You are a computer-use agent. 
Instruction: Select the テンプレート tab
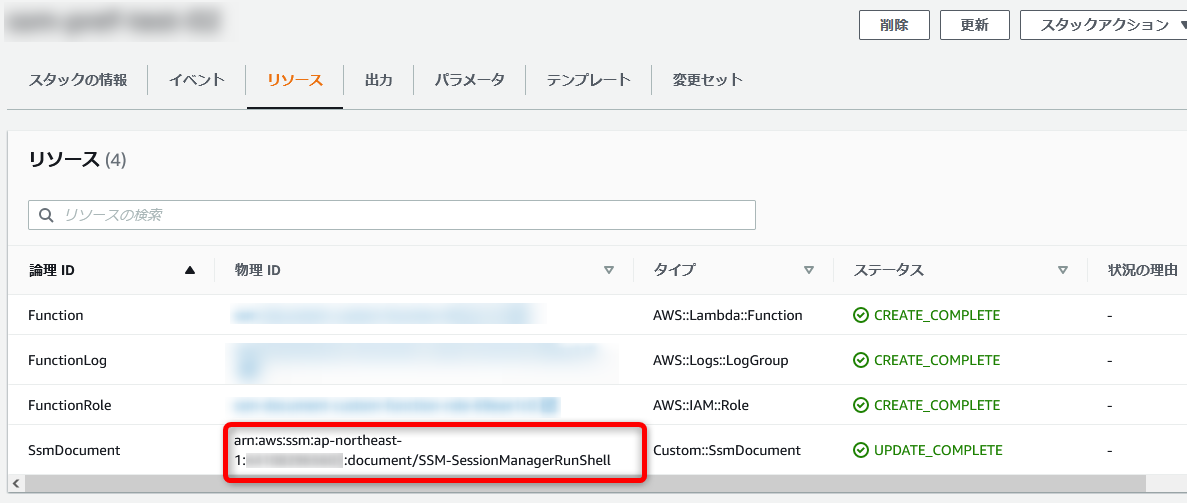click(x=589, y=80)
